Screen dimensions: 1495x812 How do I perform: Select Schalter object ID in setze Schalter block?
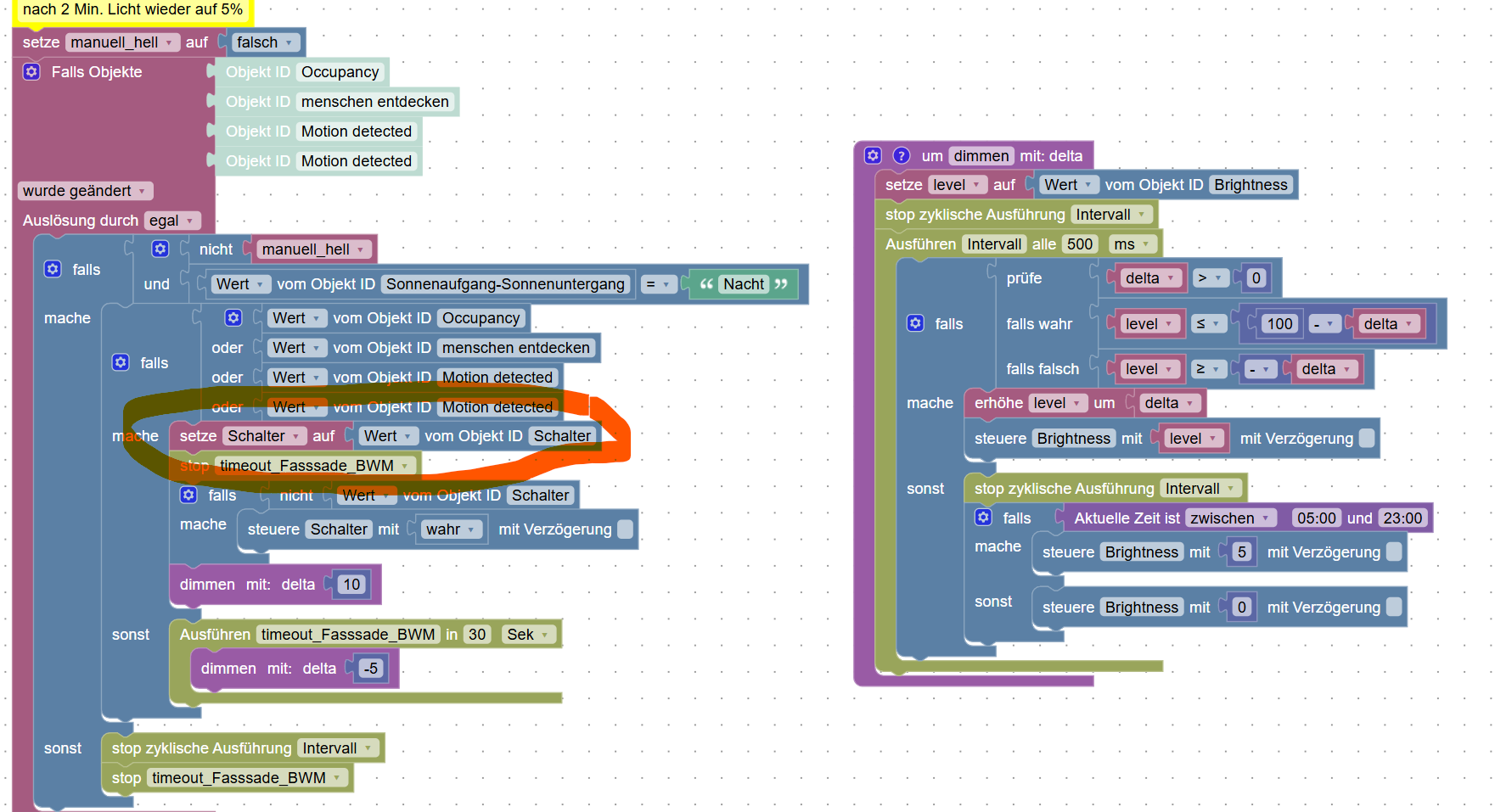coord(562,436)
